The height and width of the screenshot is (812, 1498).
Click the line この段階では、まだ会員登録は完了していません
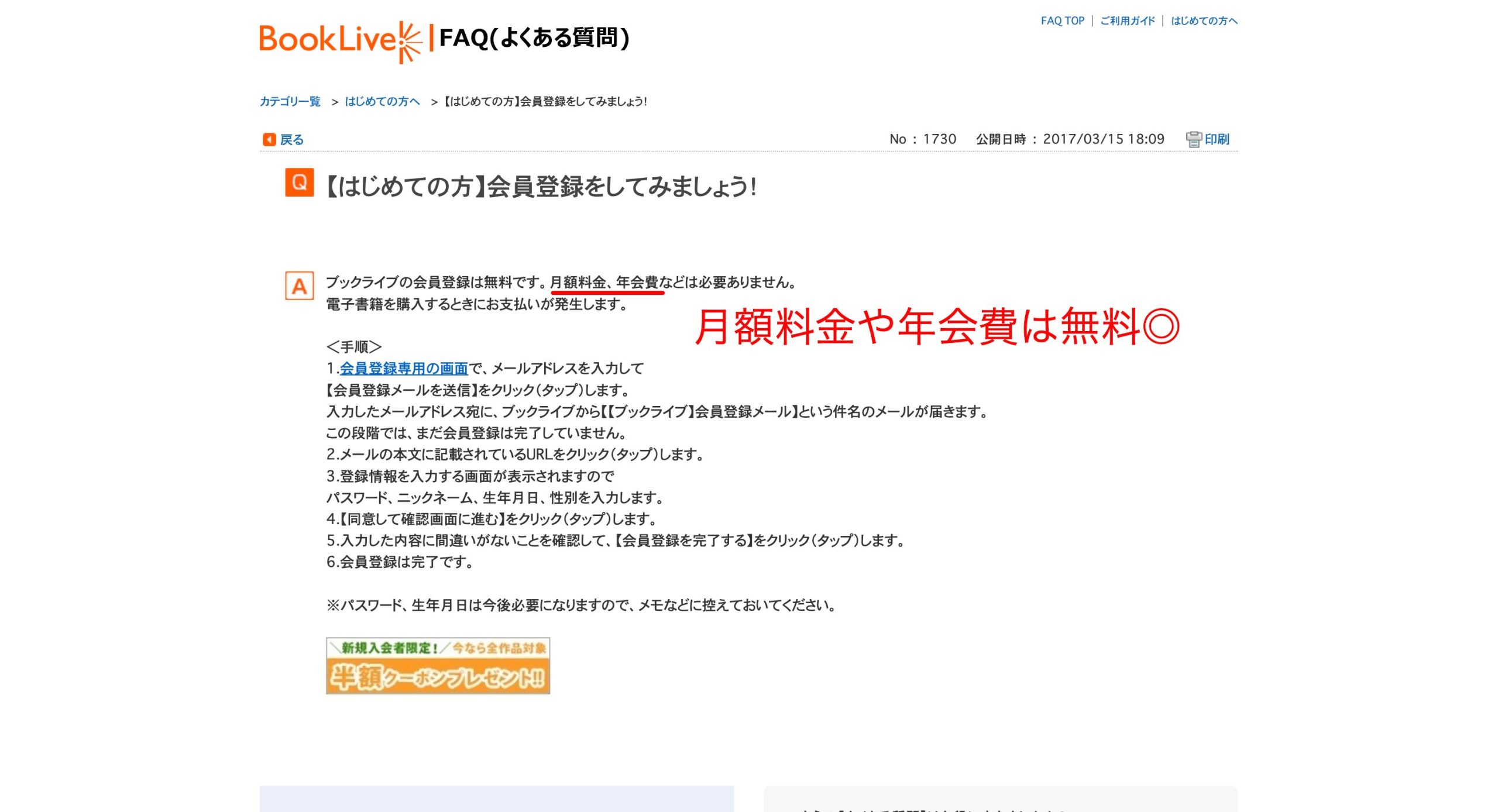point(477,433)
